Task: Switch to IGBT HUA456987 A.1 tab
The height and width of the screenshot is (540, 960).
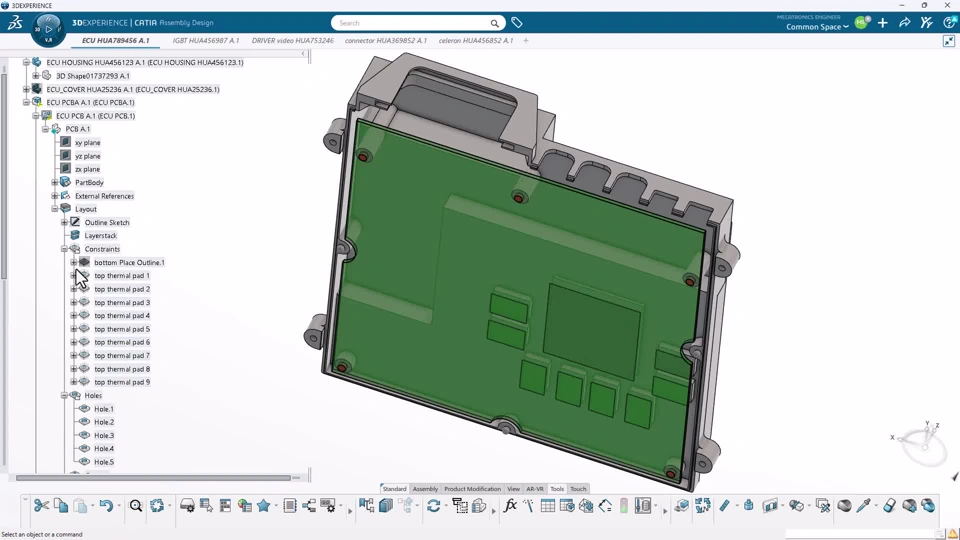Action: point(206,40)
